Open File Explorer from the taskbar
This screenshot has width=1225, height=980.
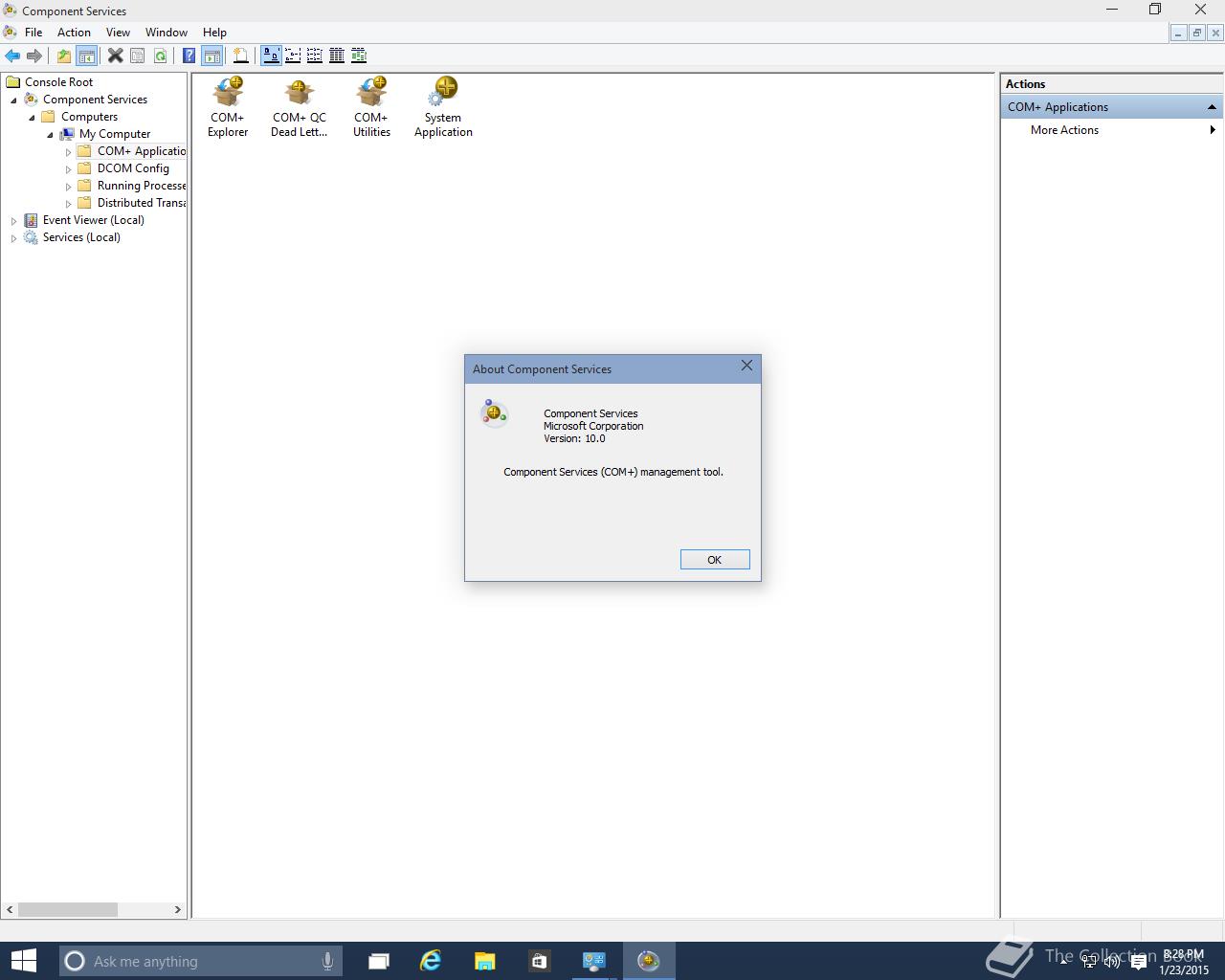click(x=484, y=961)
